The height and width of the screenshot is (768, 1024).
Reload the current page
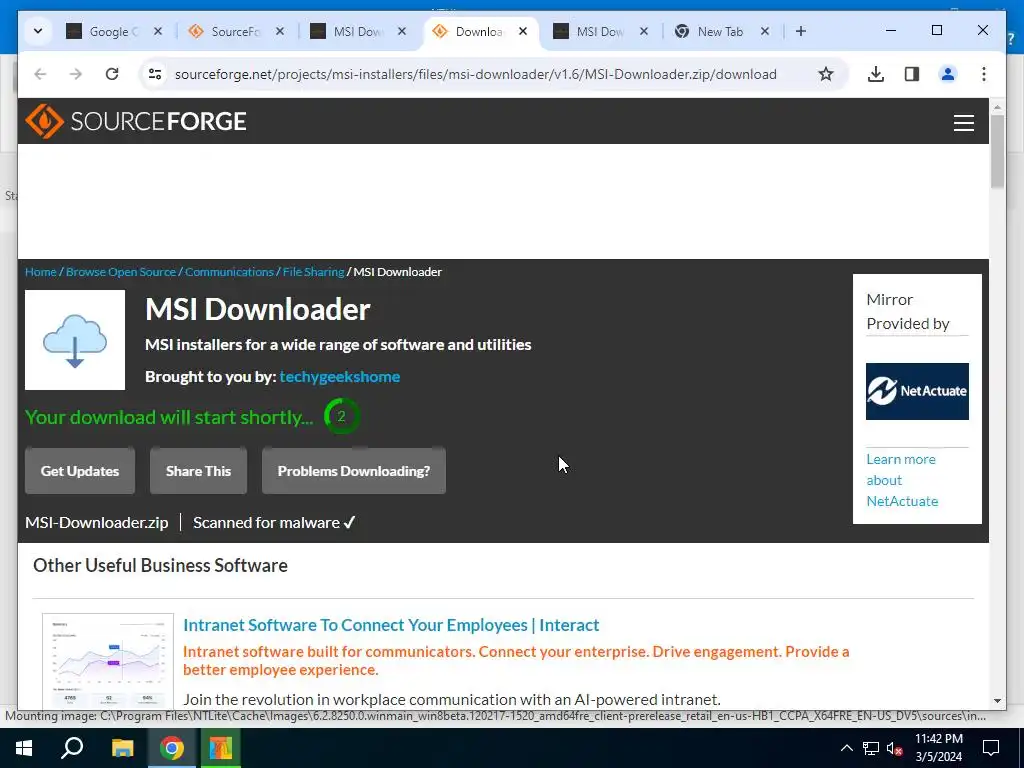tap(112, 74)
